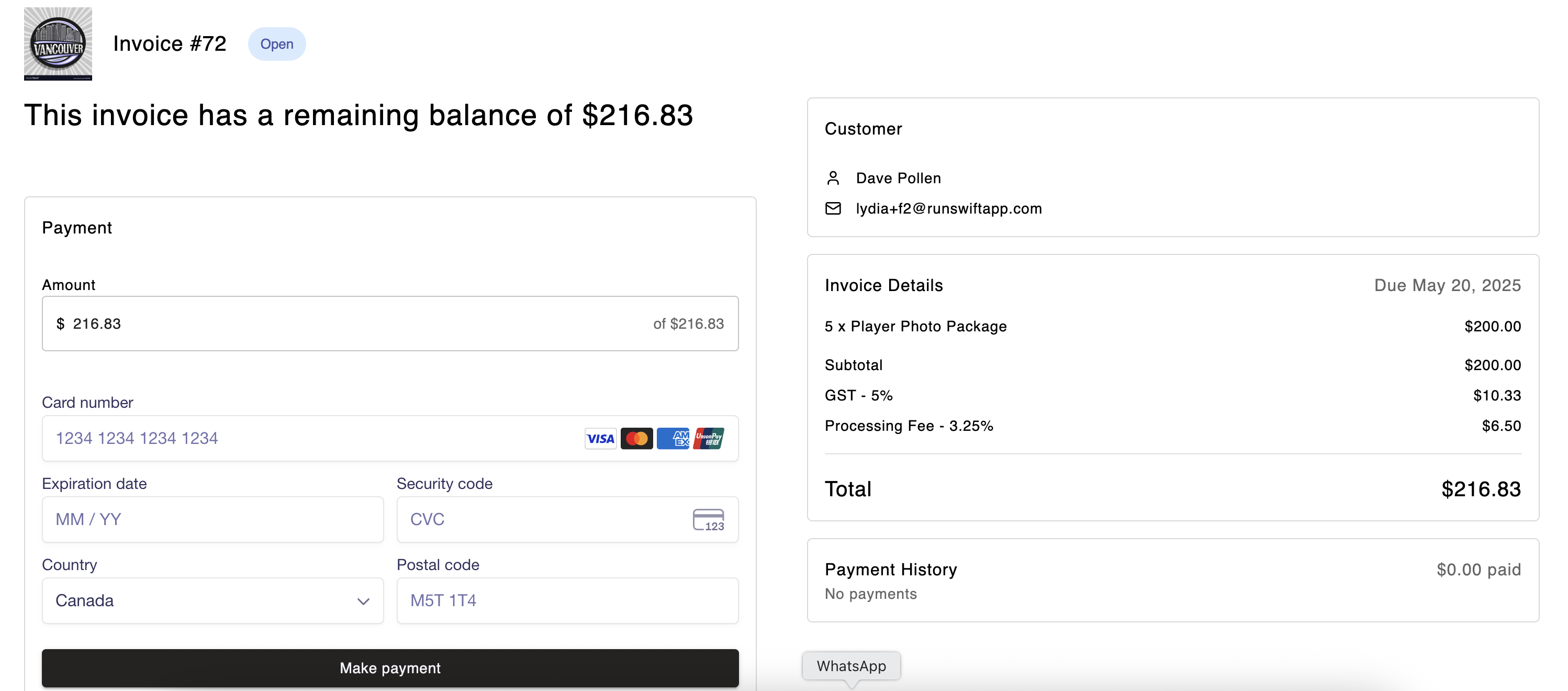The width and height of the screenshot is (1568, 691).
Task: Click the Expiration date MM / YY field
Action: coord(212,519)
